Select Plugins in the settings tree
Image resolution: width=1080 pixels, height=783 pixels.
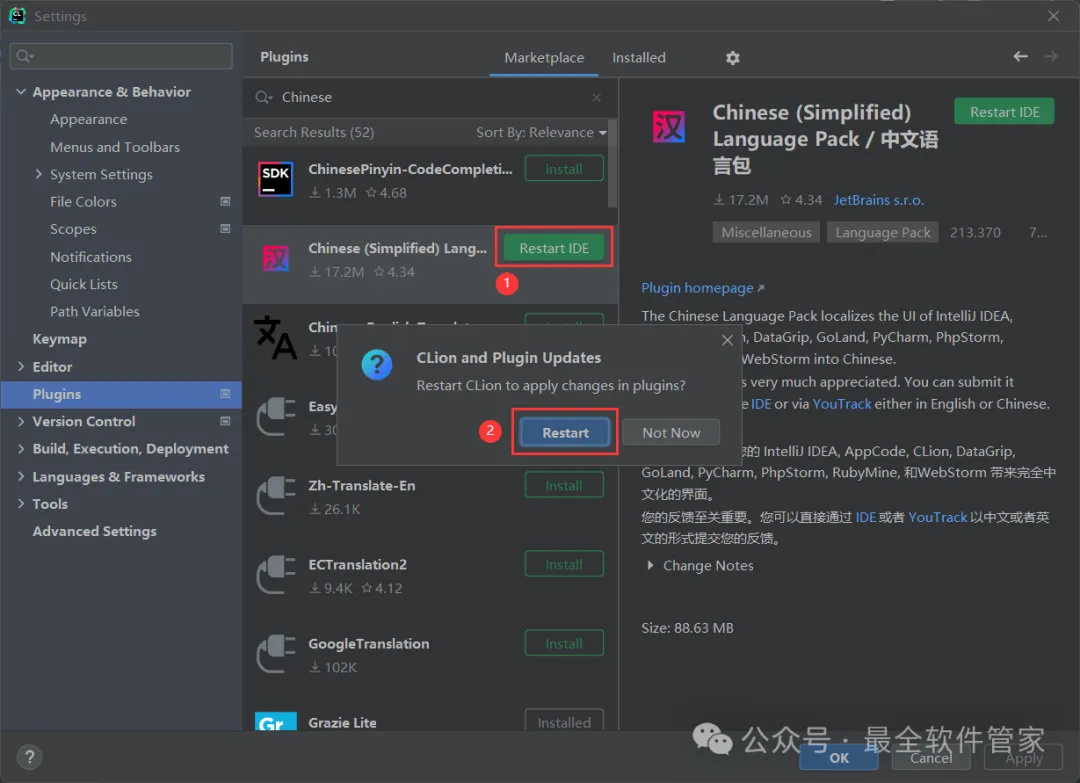[x=121, y=394]
